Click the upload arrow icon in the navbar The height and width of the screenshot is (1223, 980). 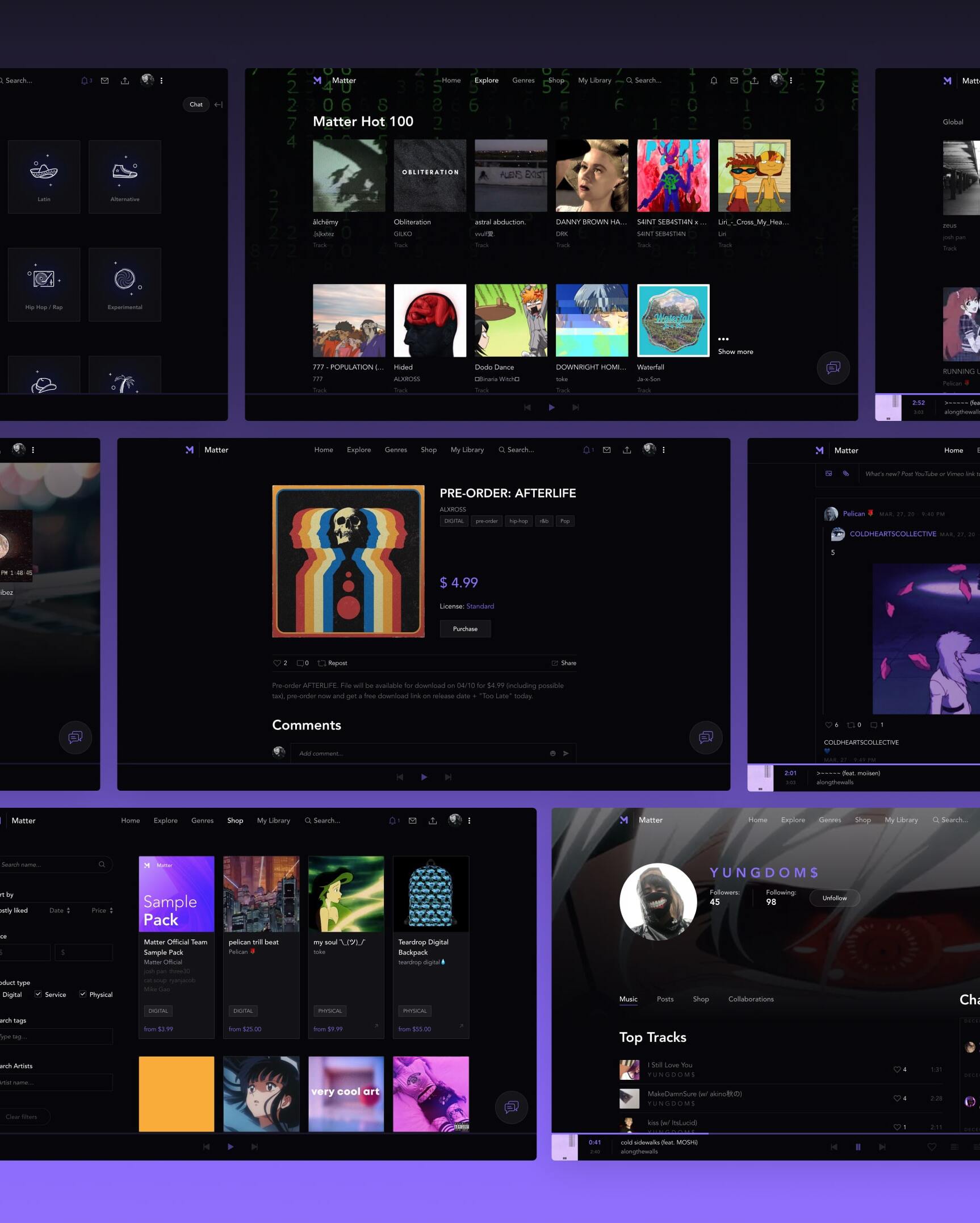(626, 449)
